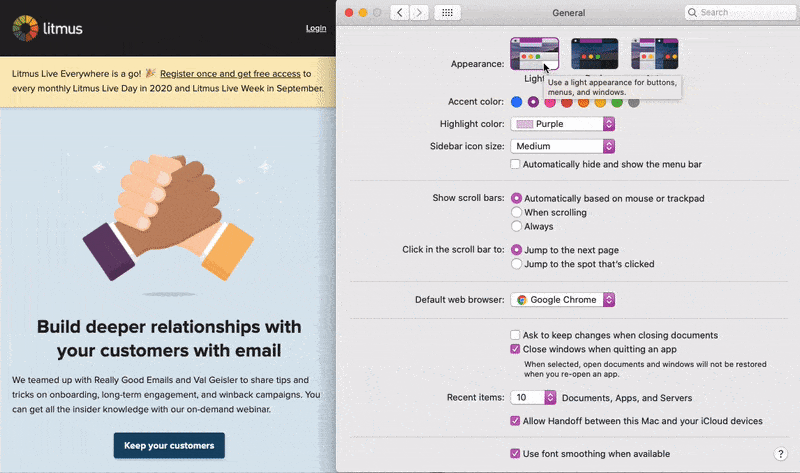This screenshot has height=473, width=800.
Task: Go back with the toolbar back arrow
Action: [x=400, y=13]
